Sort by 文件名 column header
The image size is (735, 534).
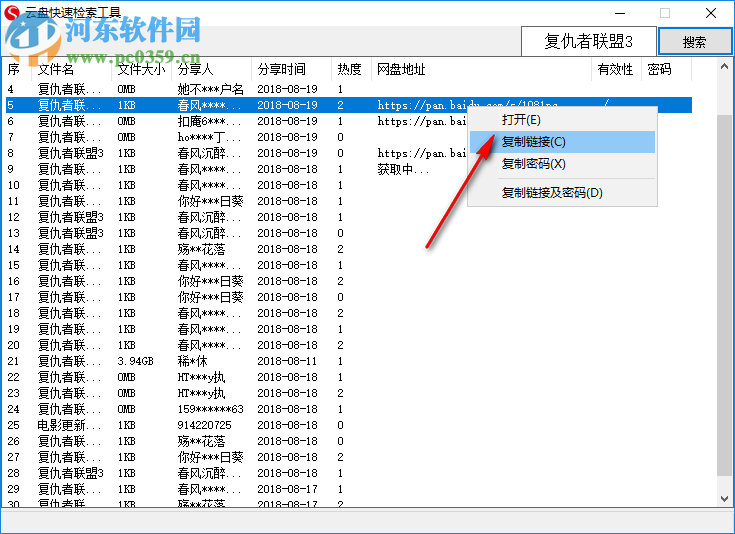click(x=71, y=69)
